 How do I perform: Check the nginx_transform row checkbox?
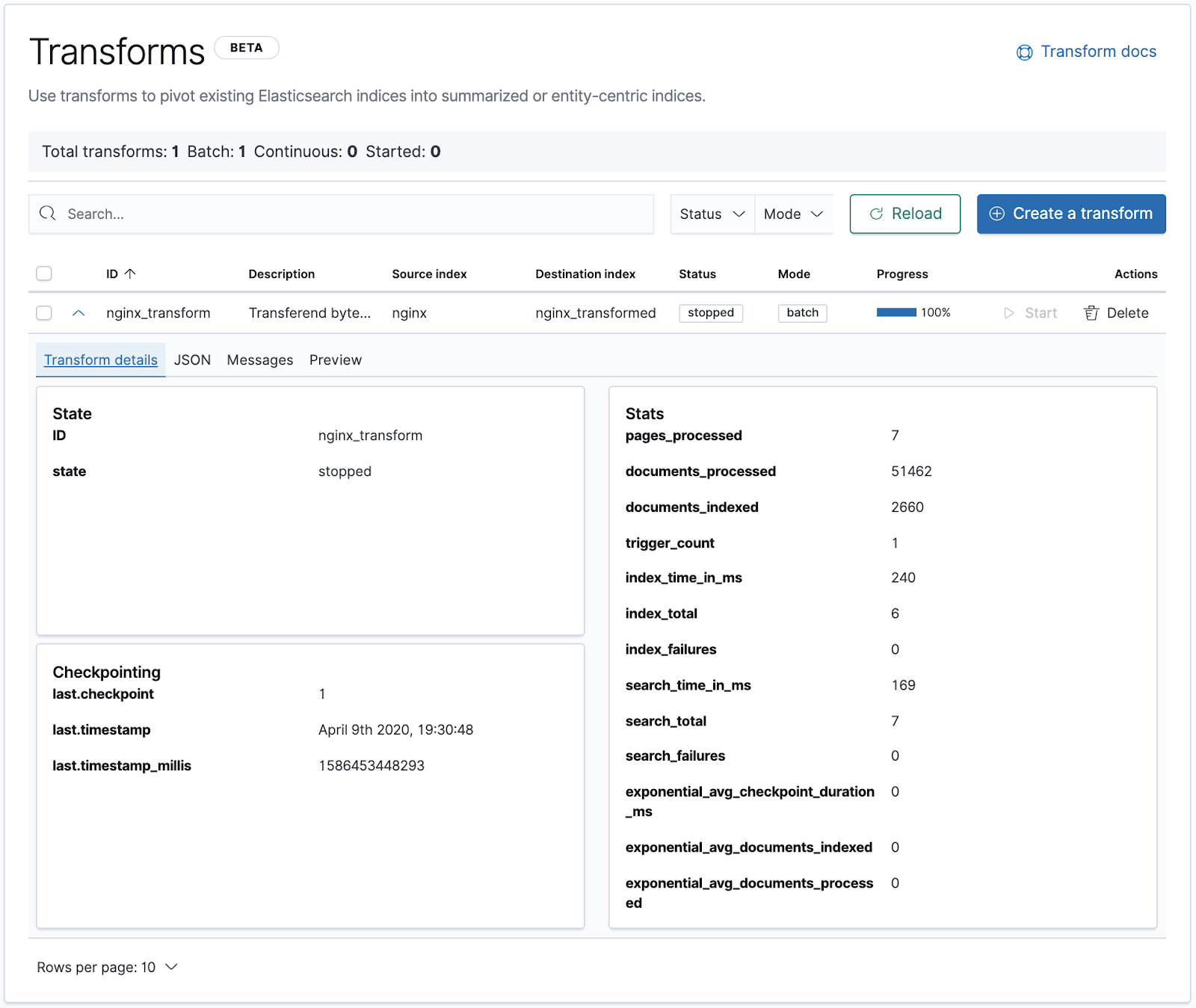point(44,313)
